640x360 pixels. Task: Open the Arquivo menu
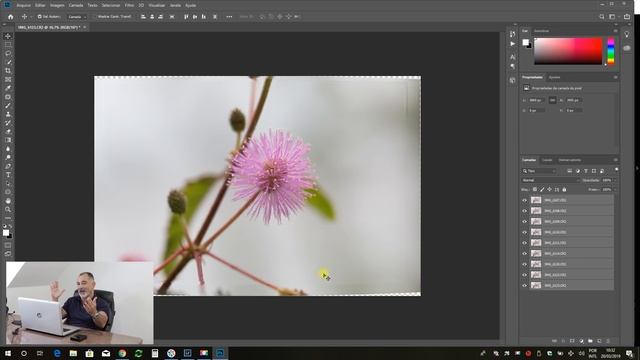pos(23,5)
